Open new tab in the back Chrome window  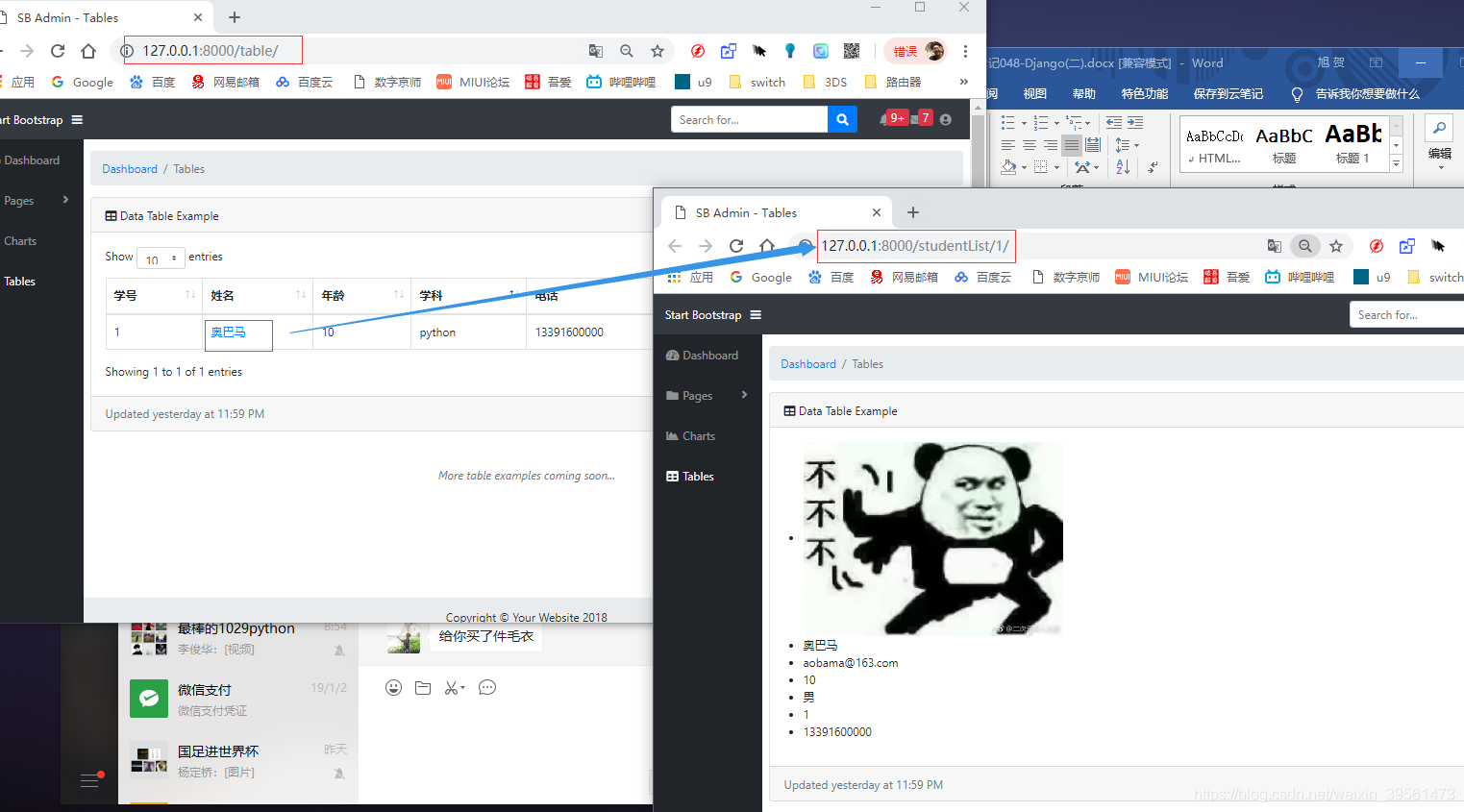point(235,17)
